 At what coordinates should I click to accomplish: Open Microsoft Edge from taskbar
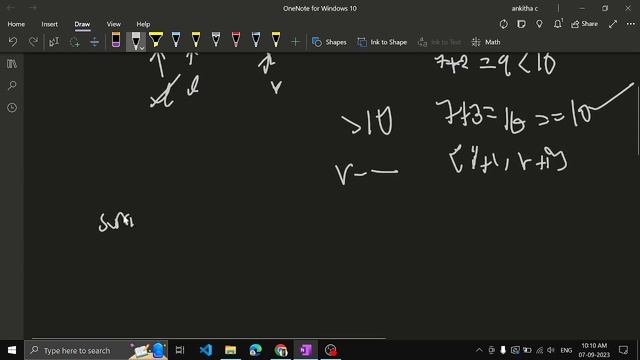(256, 350)
